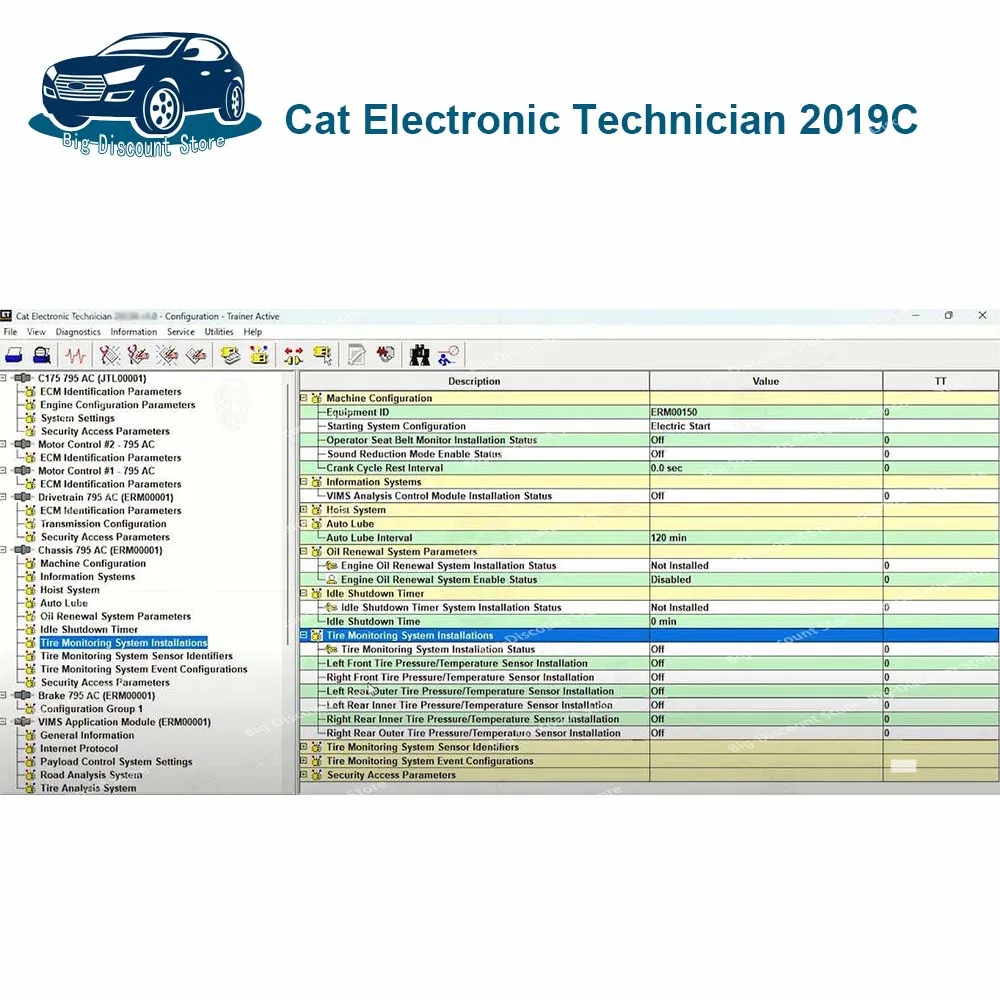Viewport: 1000px width, 1000px height.
Task: Select Internet Protocol in the tree
Action: pos(79,749)
